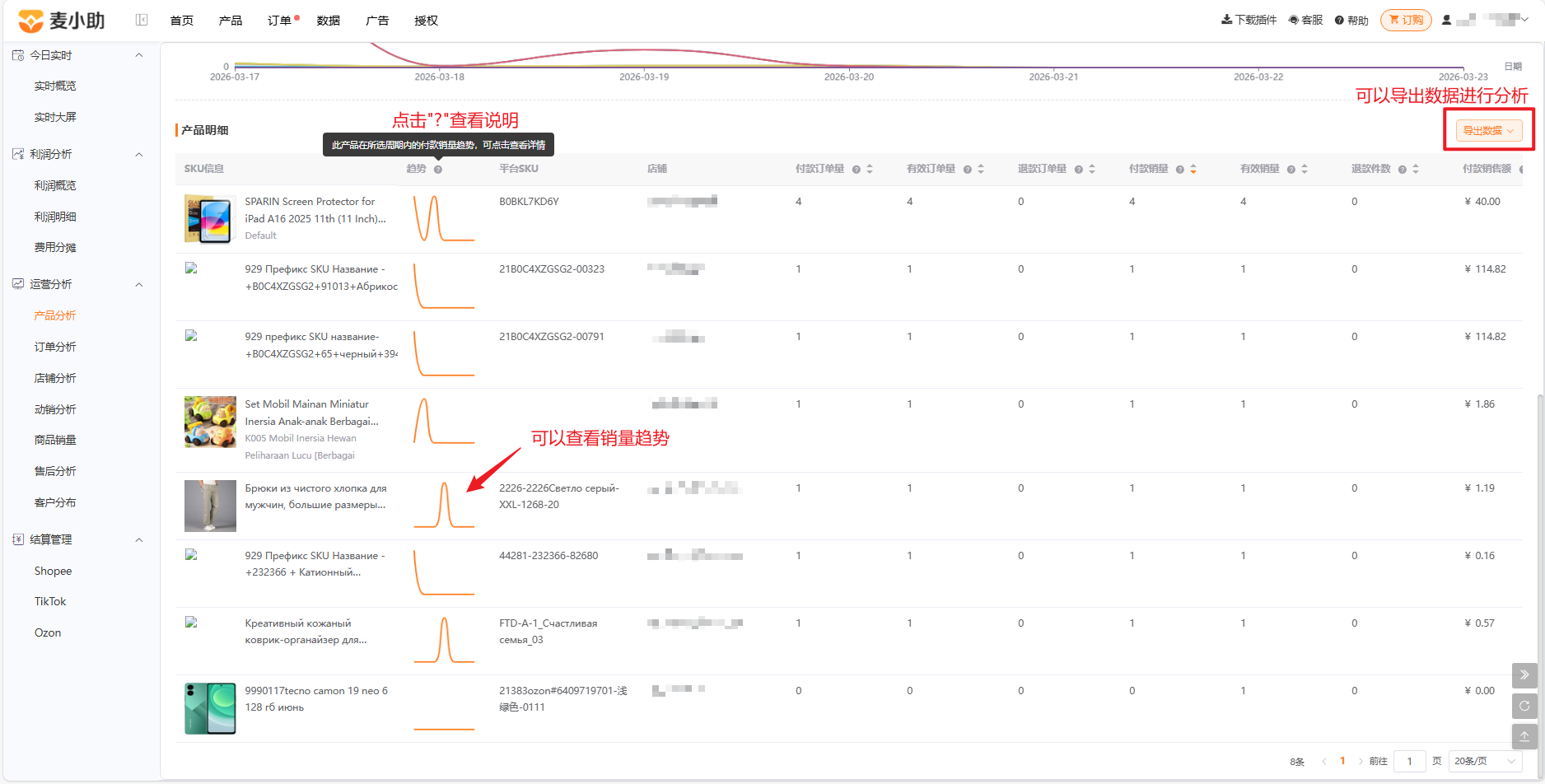Open the 20条/页 page size dropdown
This screenshot has height=784, width=1545.
pyautogui.click(x=1485, y=761)
